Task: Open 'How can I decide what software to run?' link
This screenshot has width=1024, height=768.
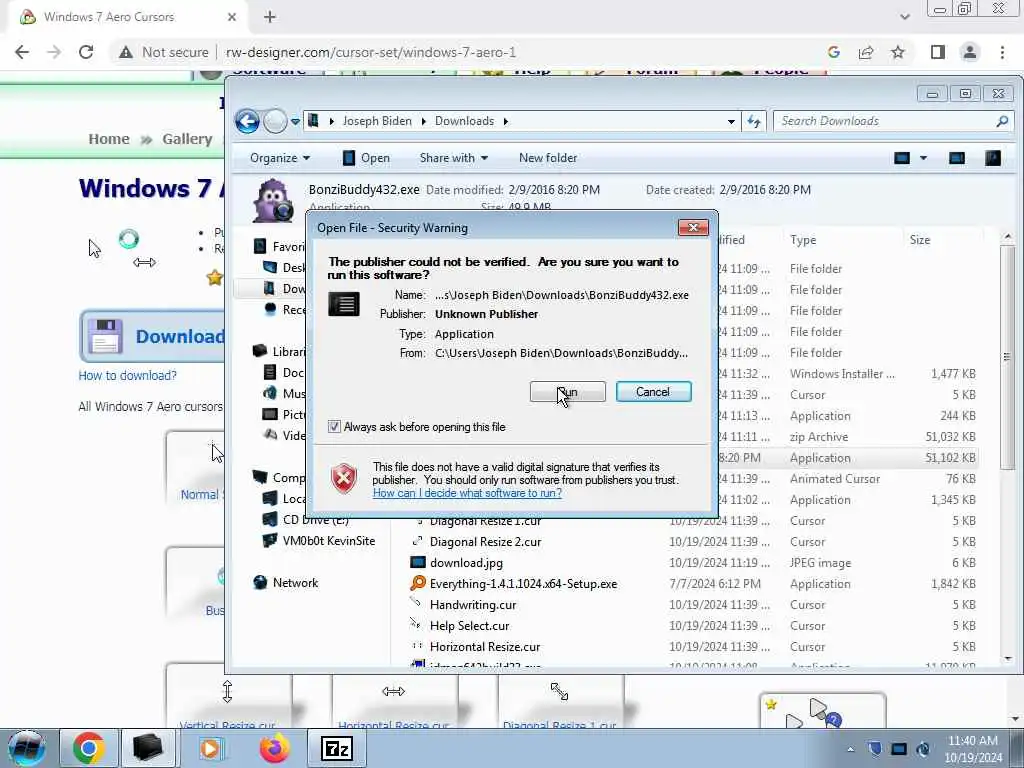Action: [x=467, y=493]
